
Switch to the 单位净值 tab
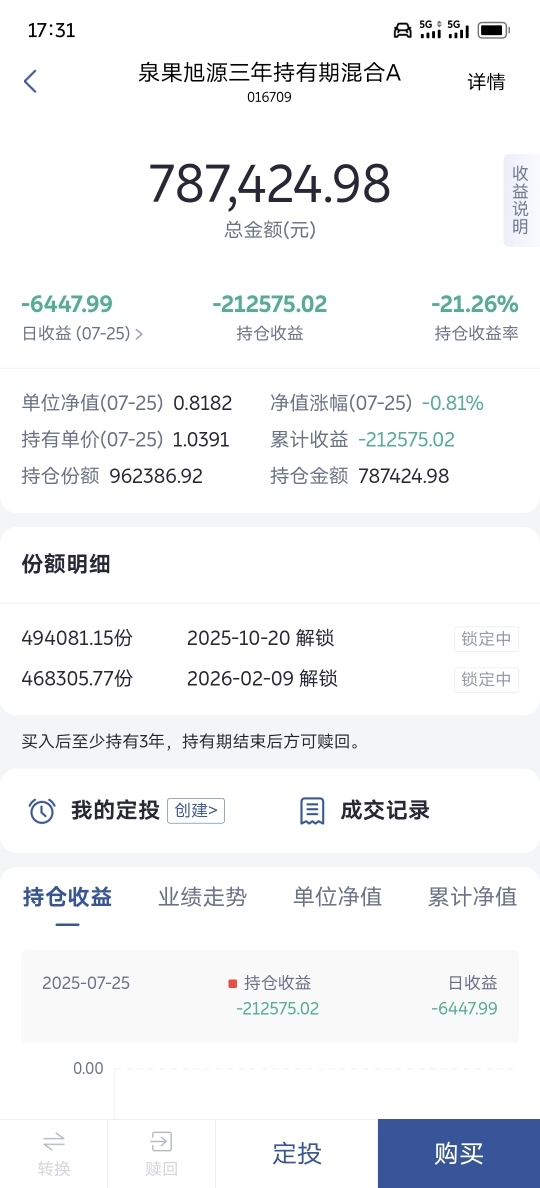coord(338,897)
